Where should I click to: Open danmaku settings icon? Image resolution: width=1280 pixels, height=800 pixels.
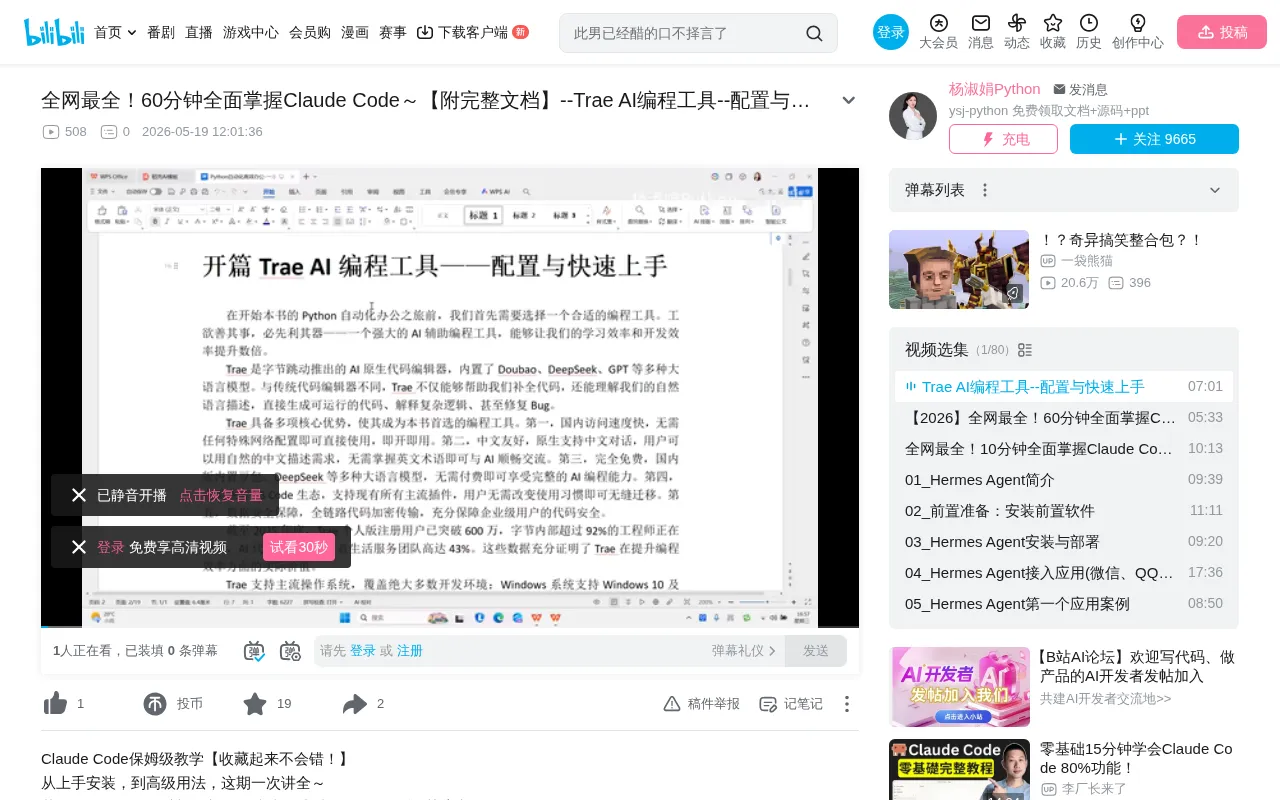[x=290, y=651]
